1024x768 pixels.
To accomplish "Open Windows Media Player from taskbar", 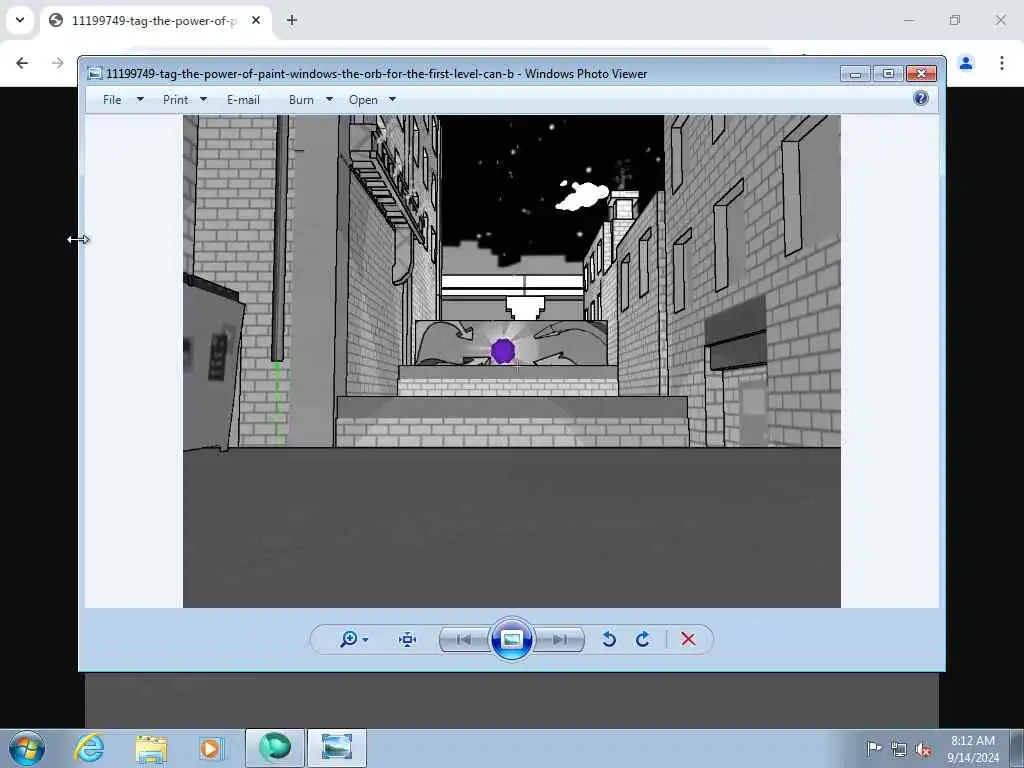I will (210, 748).
